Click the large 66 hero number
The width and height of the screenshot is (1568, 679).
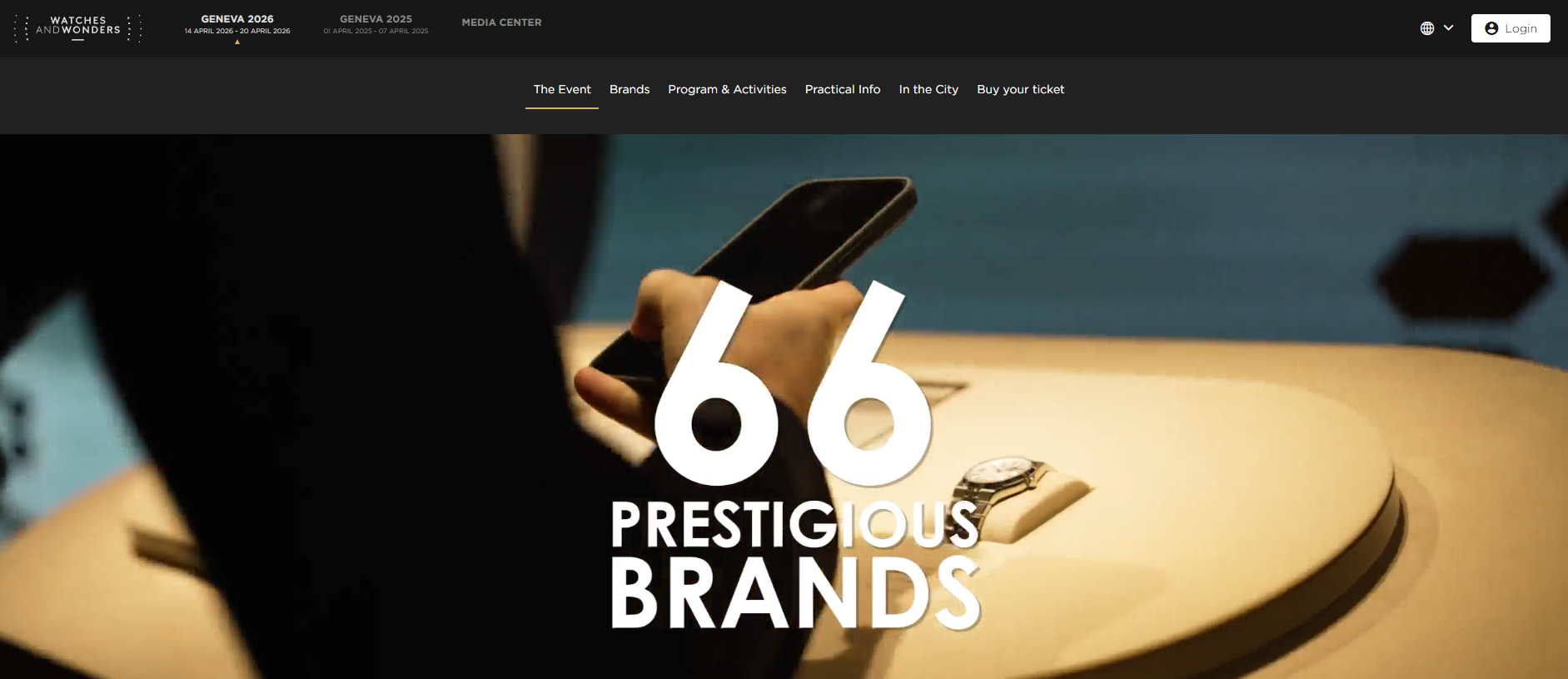click(794, 383)
